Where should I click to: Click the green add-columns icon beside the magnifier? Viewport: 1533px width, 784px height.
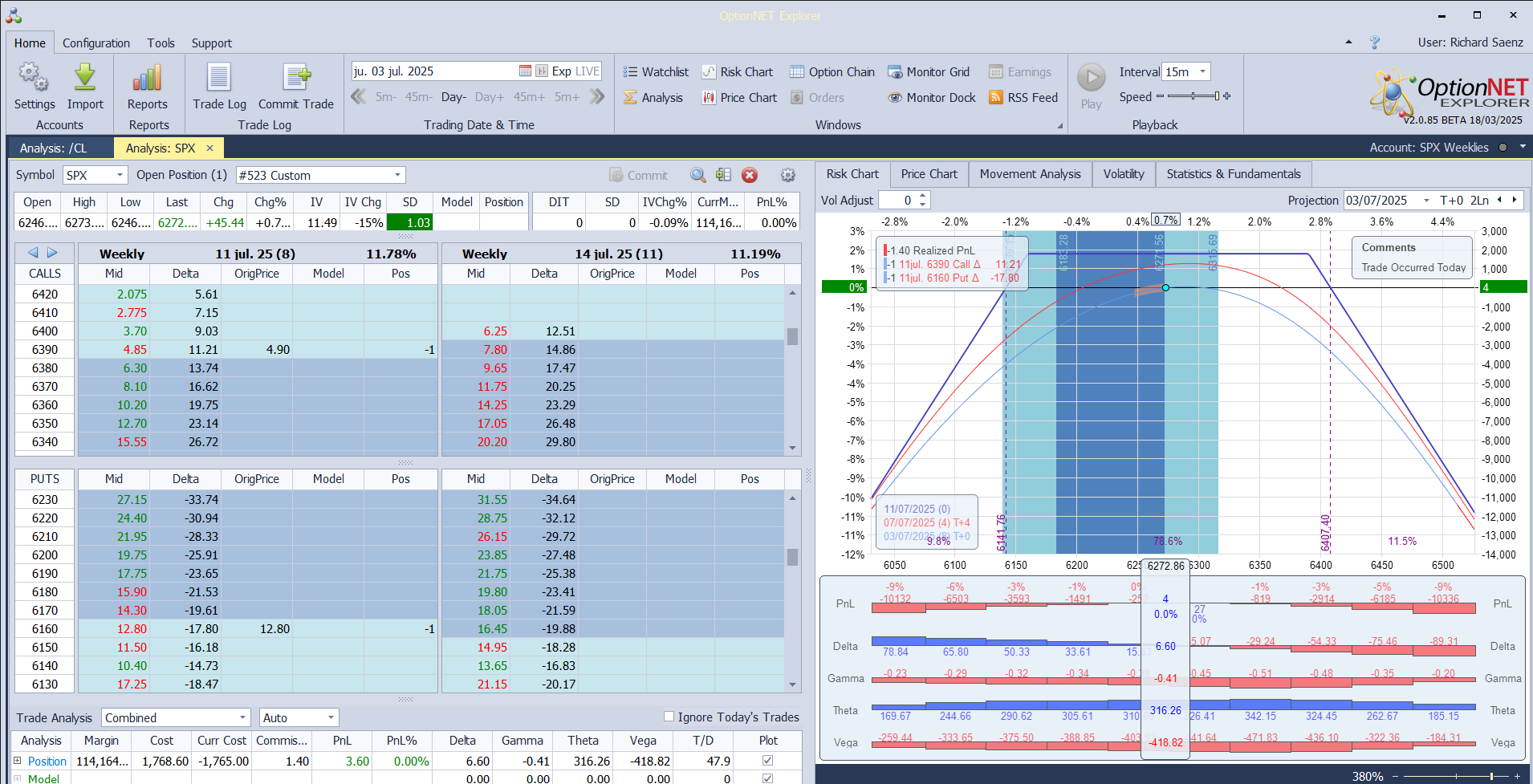[723, 175]
